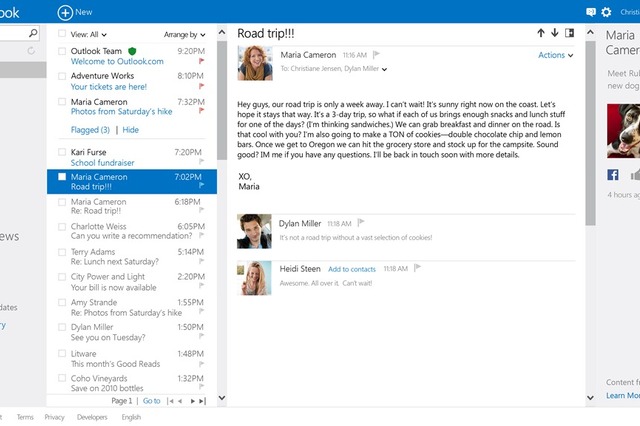Flag Maria Cameron's message in reading pane
Viewport: 640px width, 426px height.
tap(376, 54)
